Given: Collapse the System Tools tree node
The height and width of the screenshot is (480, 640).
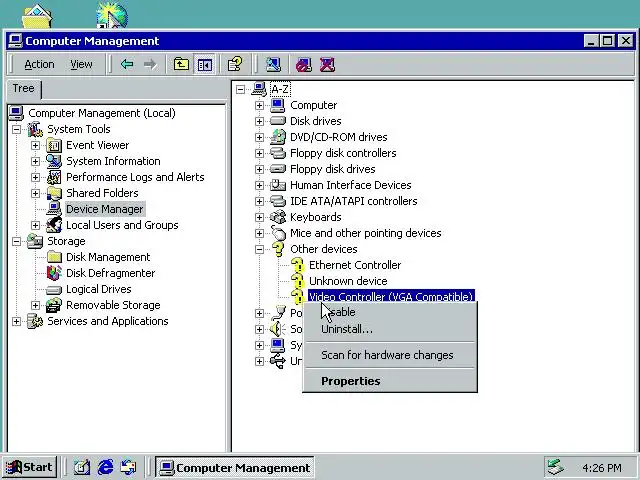Looking at the screenshot, I should click(16, 129).
